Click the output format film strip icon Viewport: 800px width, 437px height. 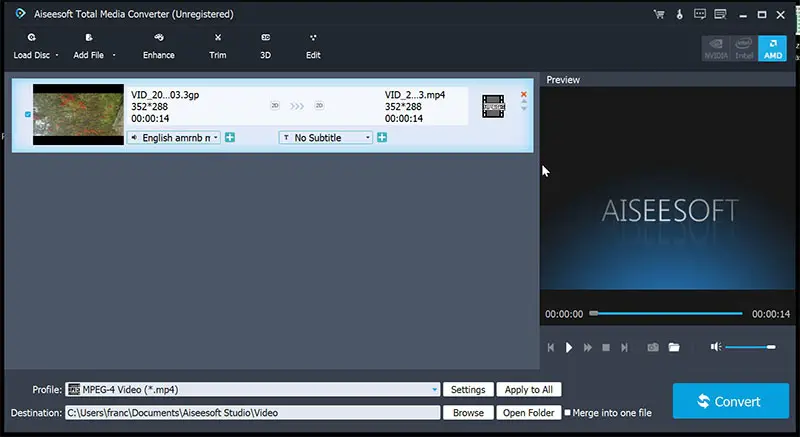click(493, 106)
